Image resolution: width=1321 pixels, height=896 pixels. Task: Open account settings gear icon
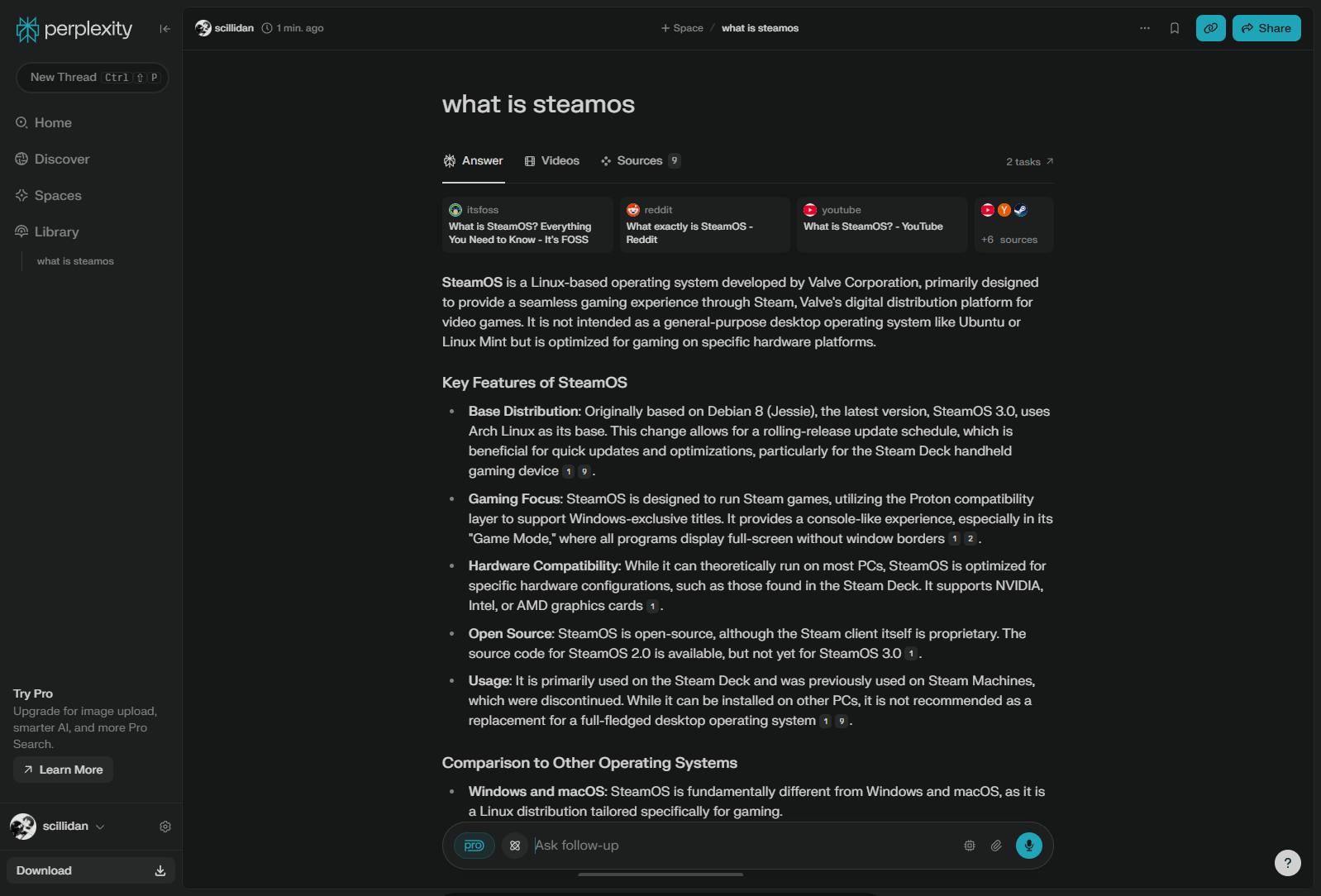(165, 827)
